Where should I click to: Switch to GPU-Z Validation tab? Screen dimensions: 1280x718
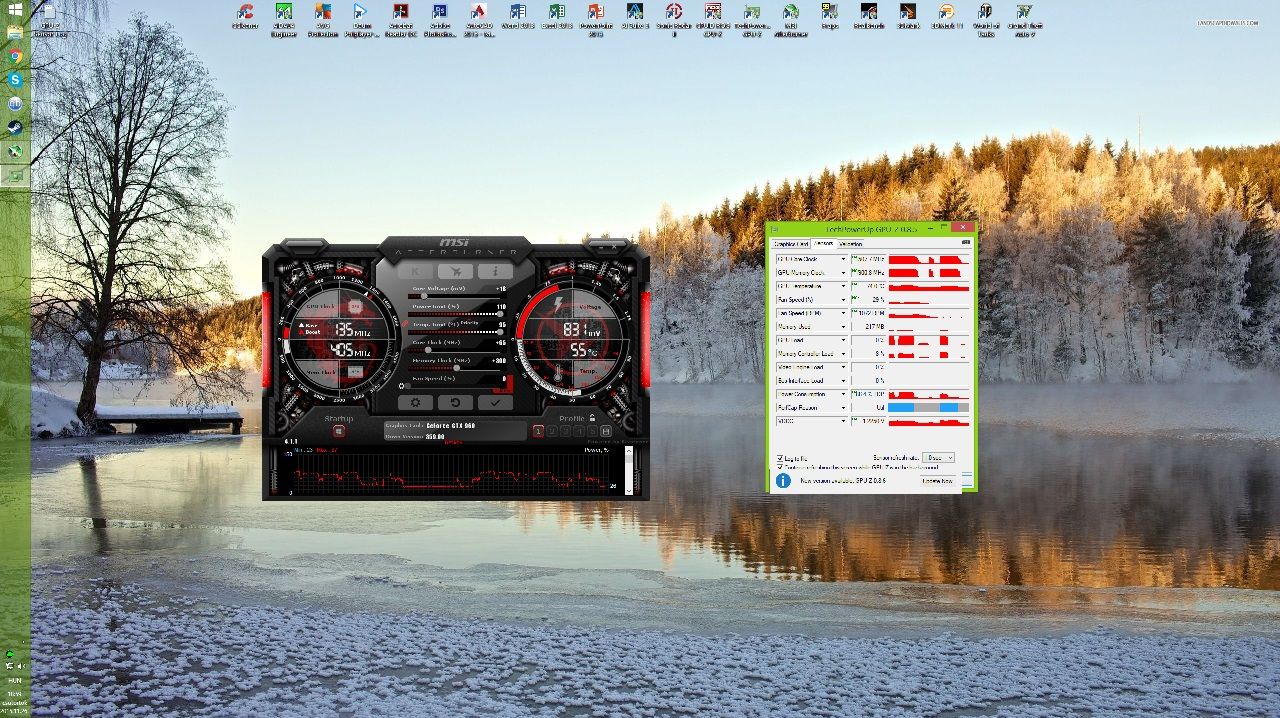(850, 244)
